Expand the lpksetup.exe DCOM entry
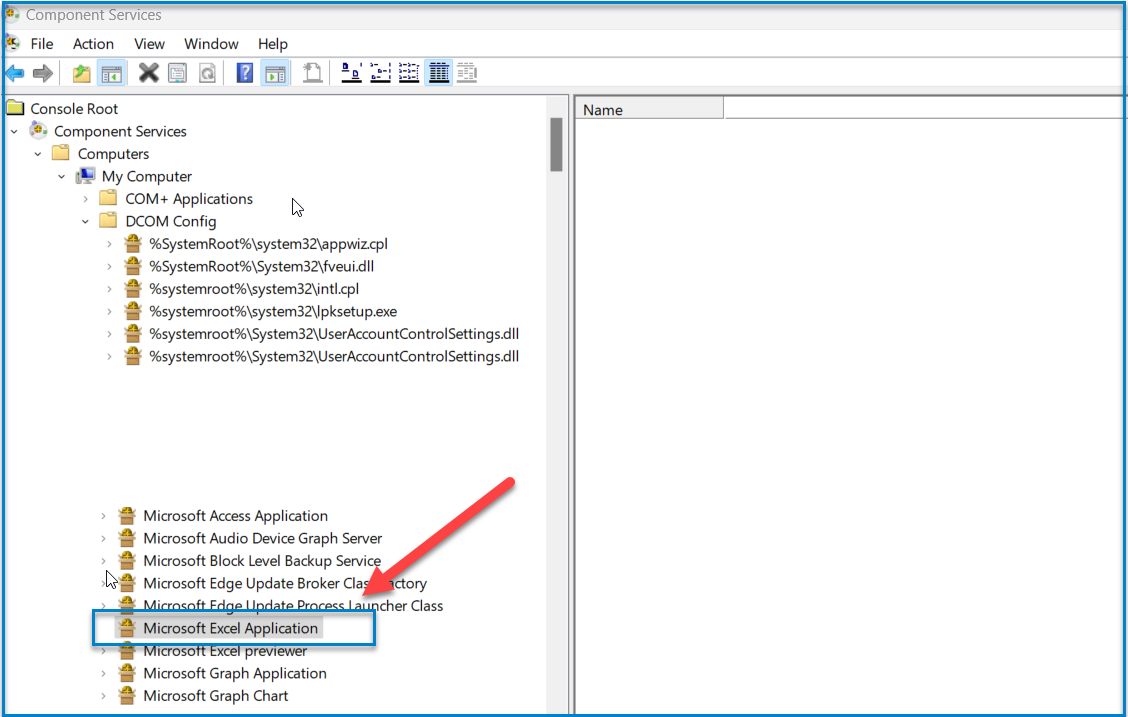The width and height of the screenshot is (1128, 717). click(109, 311)
